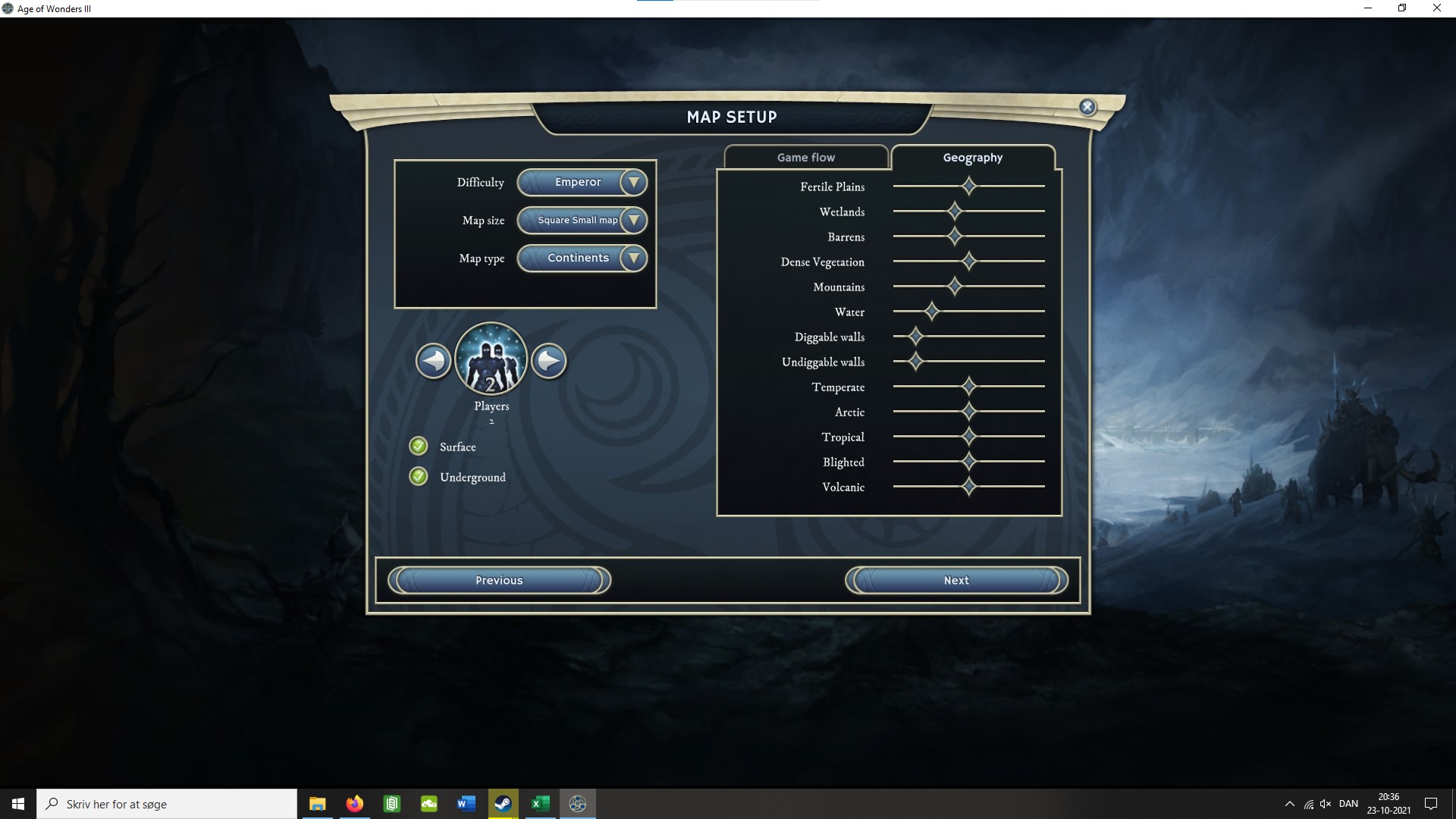The image size is (1456, 819).
Task: Click the Mountains slider handle
Action: pyautogui.click(x=955, y=286)
